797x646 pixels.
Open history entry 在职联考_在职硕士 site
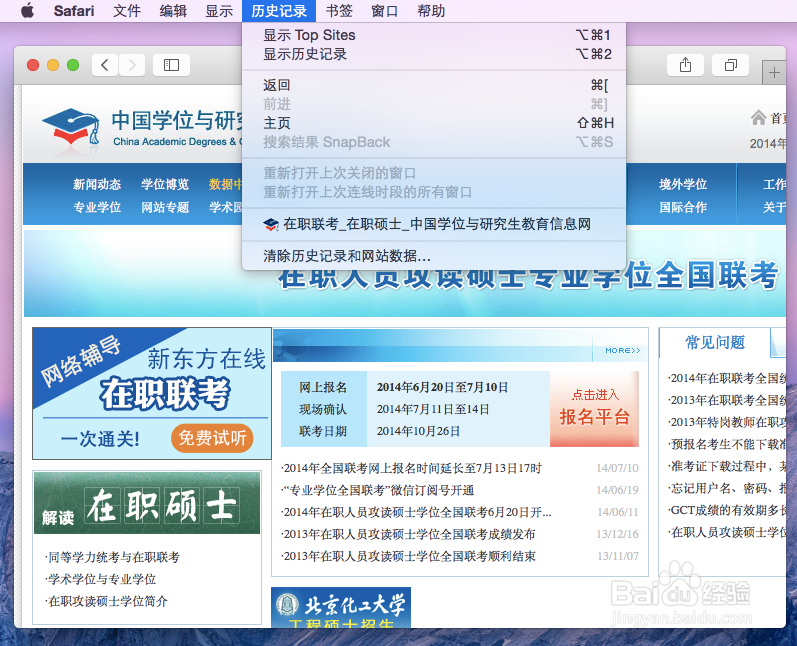(434, 224)
